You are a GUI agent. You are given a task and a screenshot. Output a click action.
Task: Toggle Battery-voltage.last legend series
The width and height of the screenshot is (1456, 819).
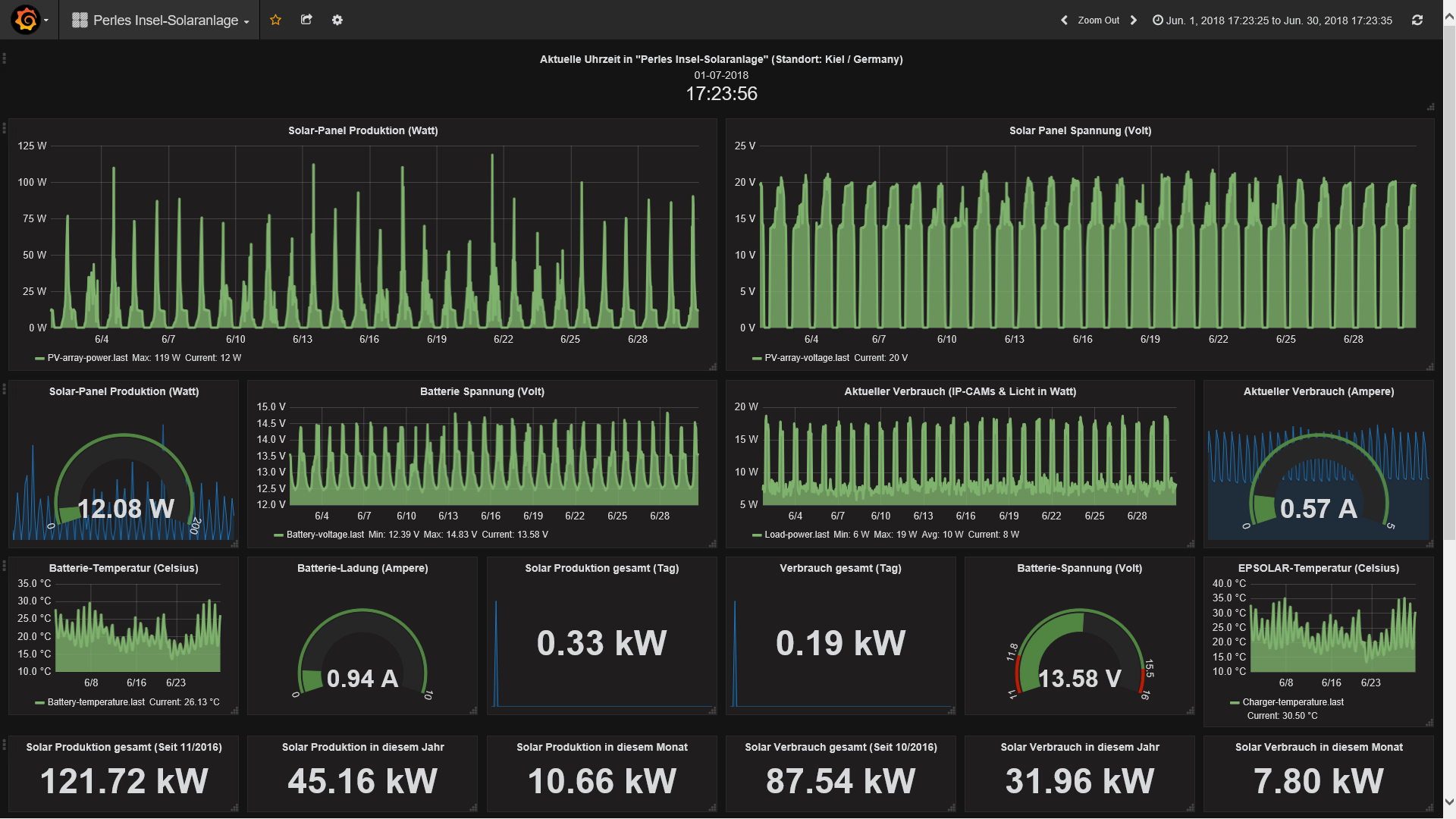325,535
